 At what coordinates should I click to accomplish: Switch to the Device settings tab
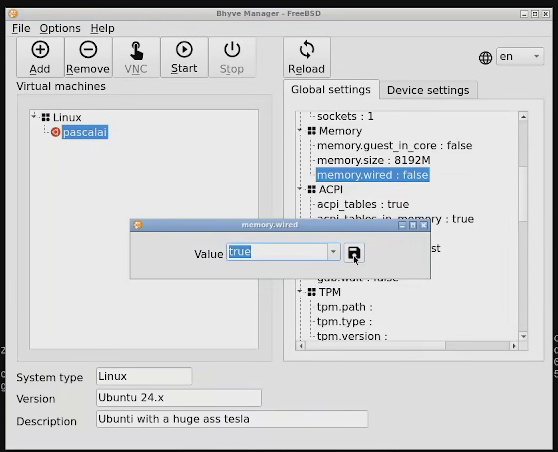[428, 90]
